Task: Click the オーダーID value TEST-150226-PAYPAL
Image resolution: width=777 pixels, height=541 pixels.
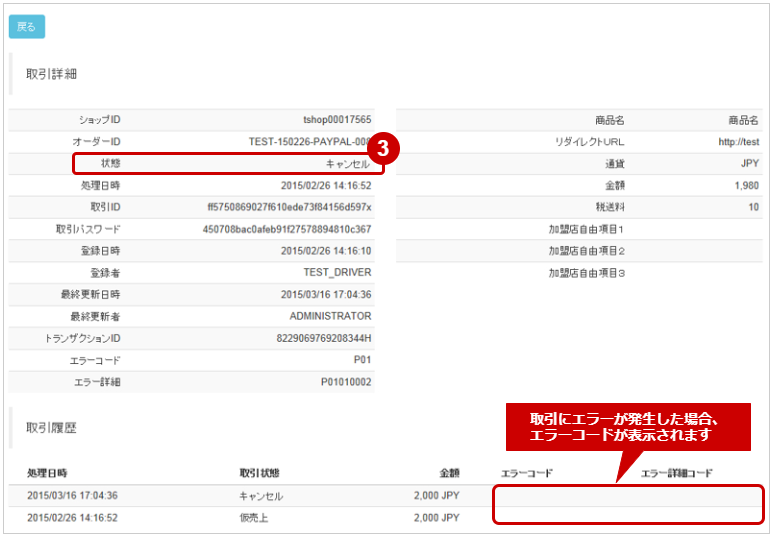Action: [x=309, y=141]
